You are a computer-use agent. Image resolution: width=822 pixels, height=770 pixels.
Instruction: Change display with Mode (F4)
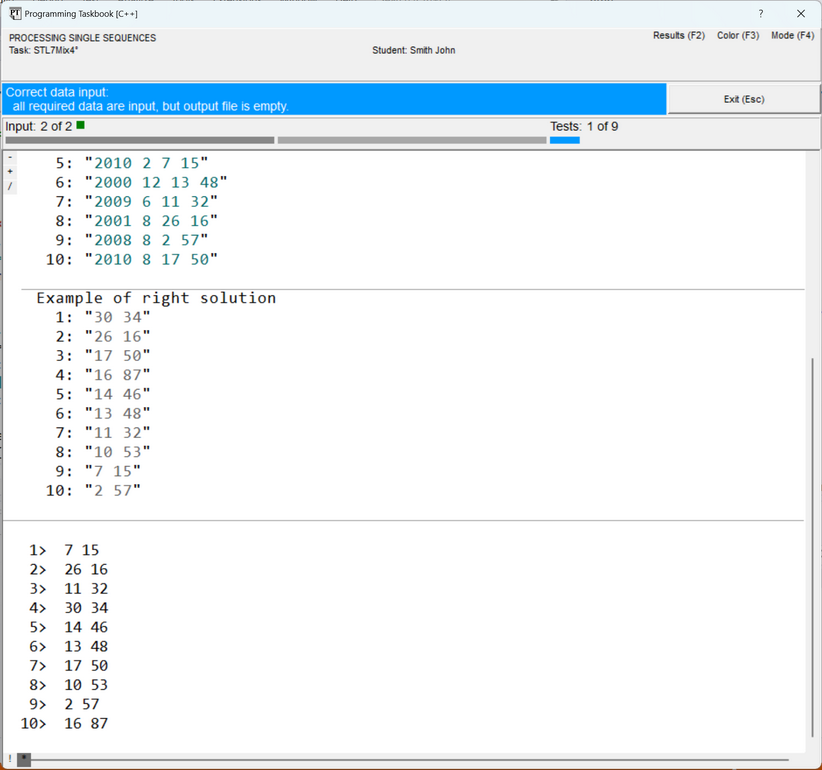(x=792, y=36)
